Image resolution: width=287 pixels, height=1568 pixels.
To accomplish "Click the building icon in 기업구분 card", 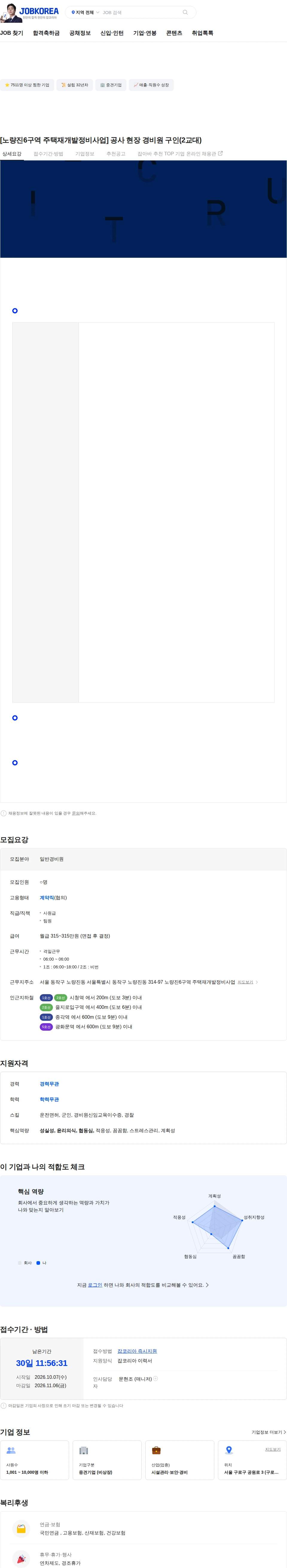I will (84, 1451).
